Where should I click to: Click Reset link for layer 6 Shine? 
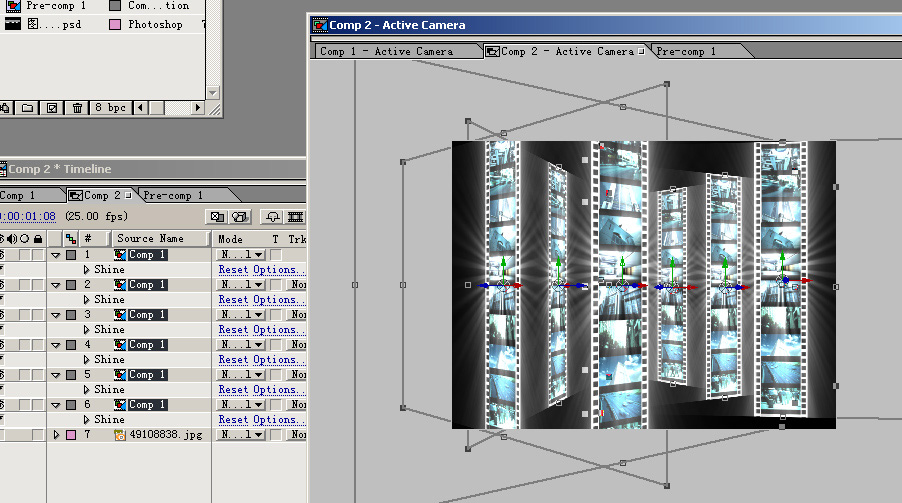(234, 420)
